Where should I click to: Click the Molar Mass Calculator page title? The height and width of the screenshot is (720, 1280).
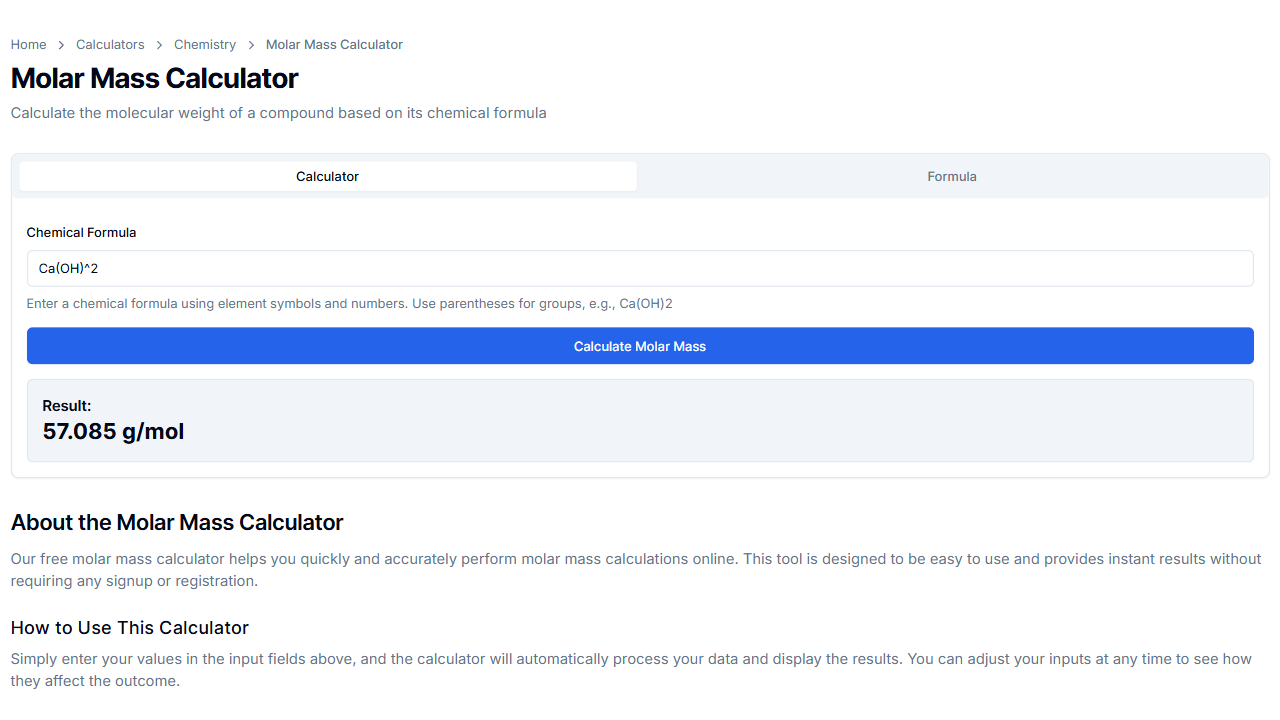click(155, 79)
